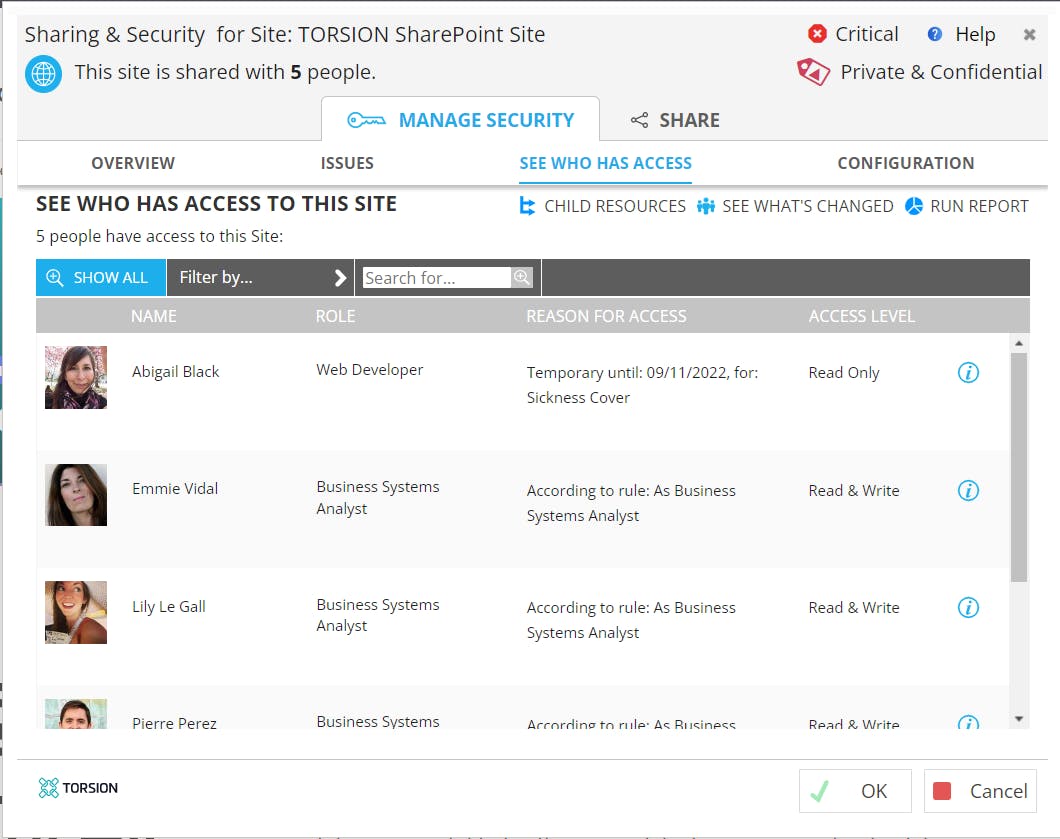Click the Search for input field
The height and width of the screenshot is (839, 1060).
(x=436, y=278)
